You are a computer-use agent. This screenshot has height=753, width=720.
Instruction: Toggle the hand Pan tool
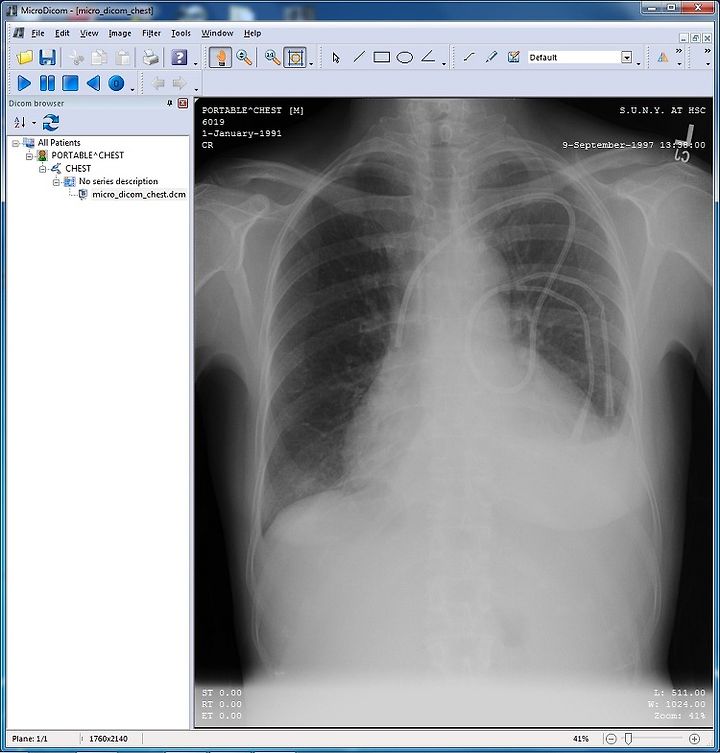(x=220, y=58)
